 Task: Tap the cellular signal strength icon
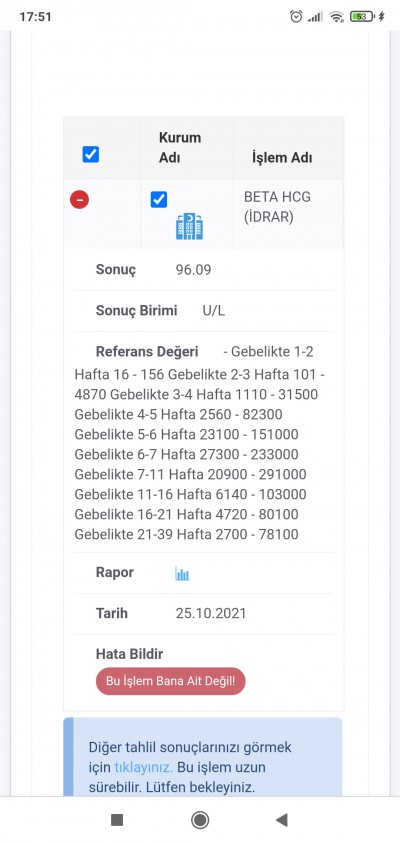(315, 17)
